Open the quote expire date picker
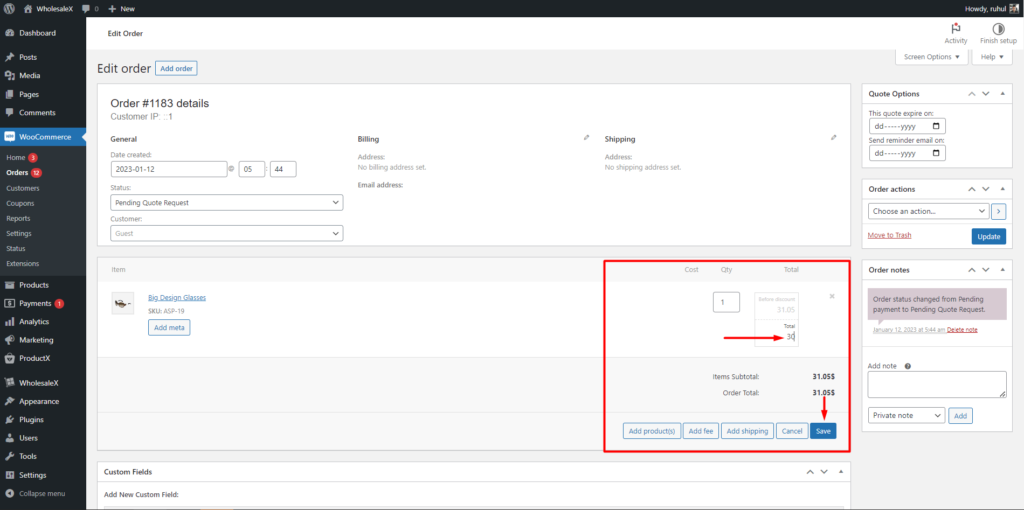The height and width of the screenshot is (510, 1024). click(x=936, y=126)
